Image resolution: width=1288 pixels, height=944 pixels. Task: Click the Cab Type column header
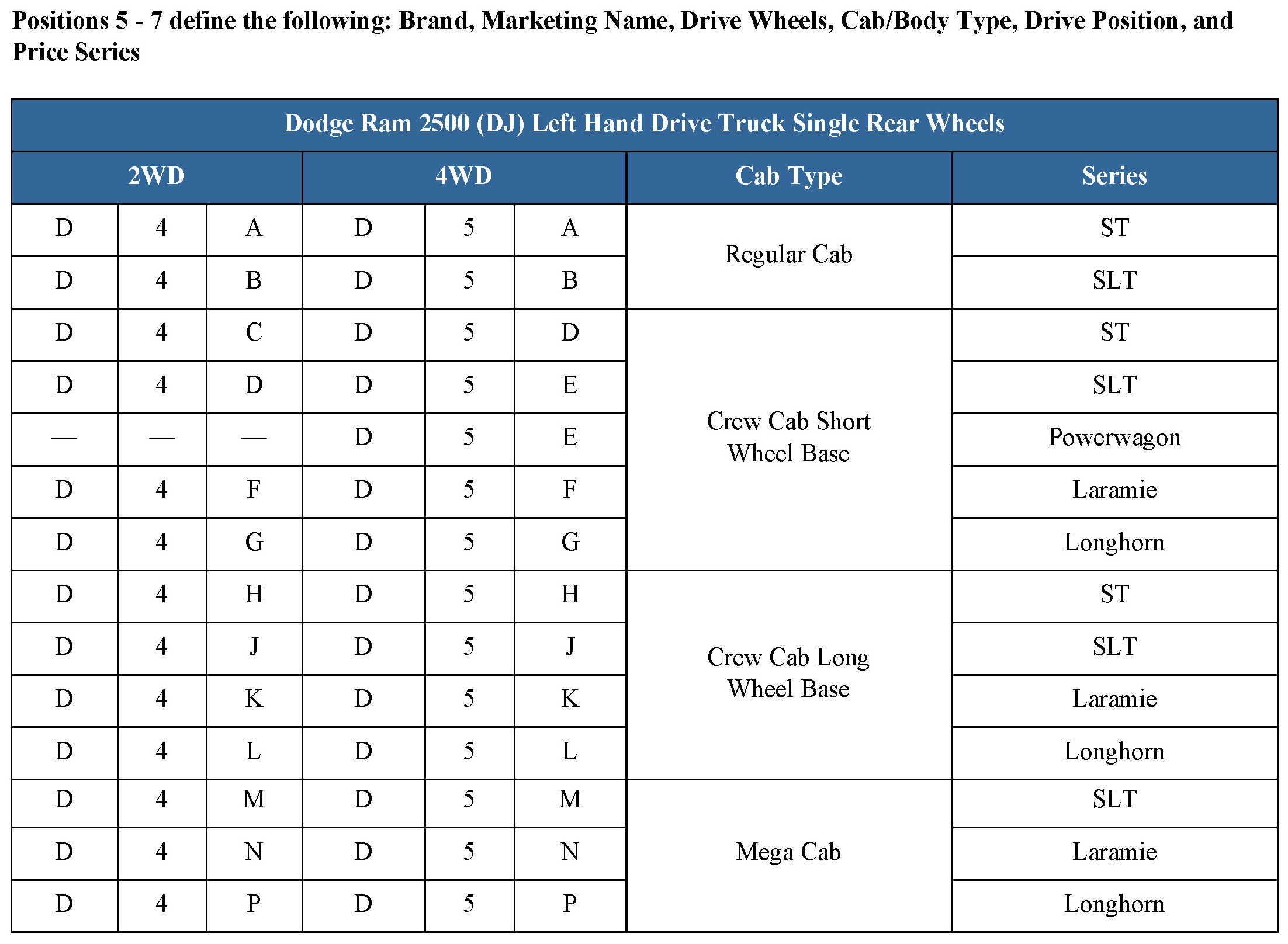click(x=788, y=176)
